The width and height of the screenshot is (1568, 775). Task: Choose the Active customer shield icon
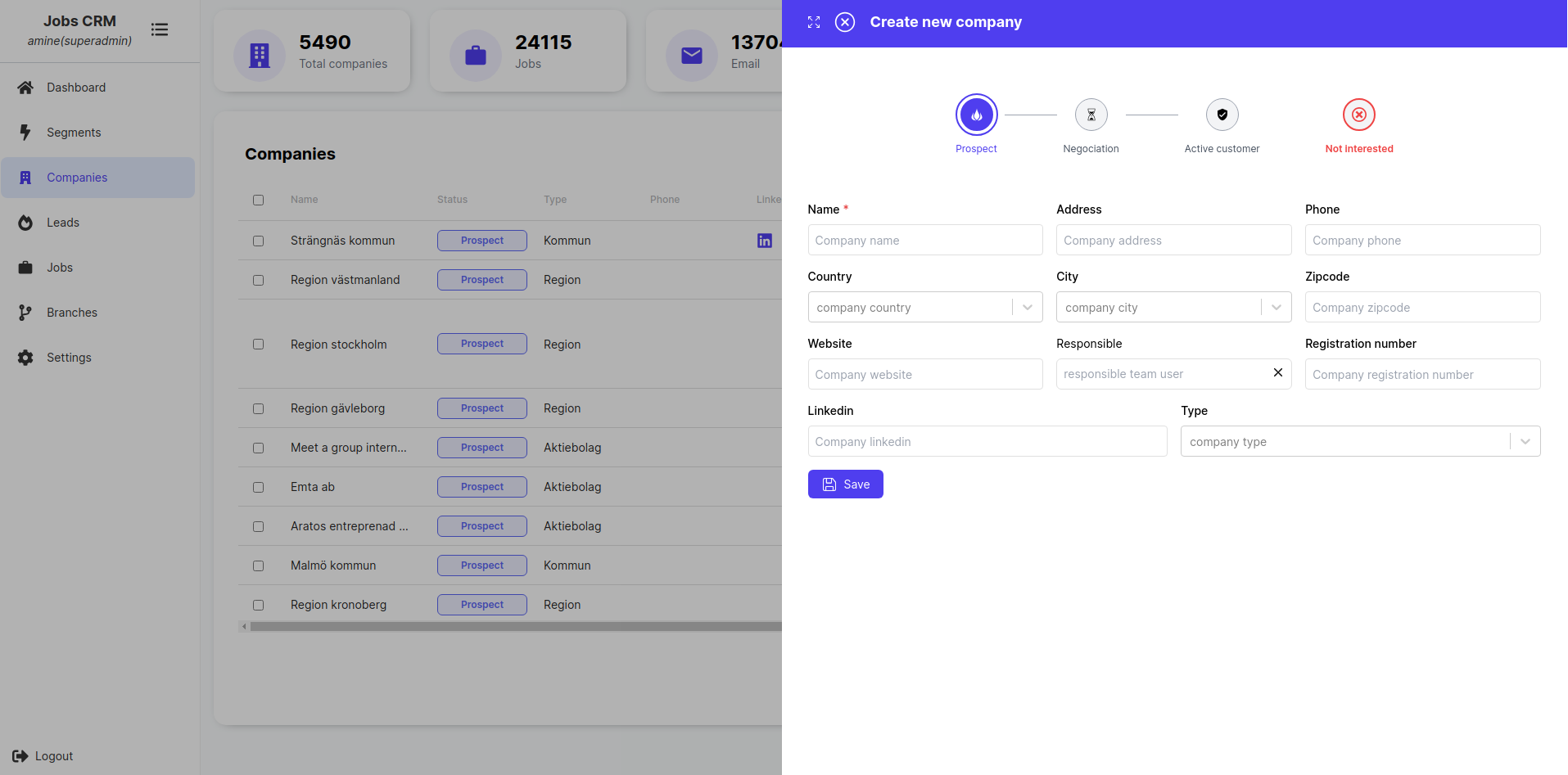[1222, 115]
